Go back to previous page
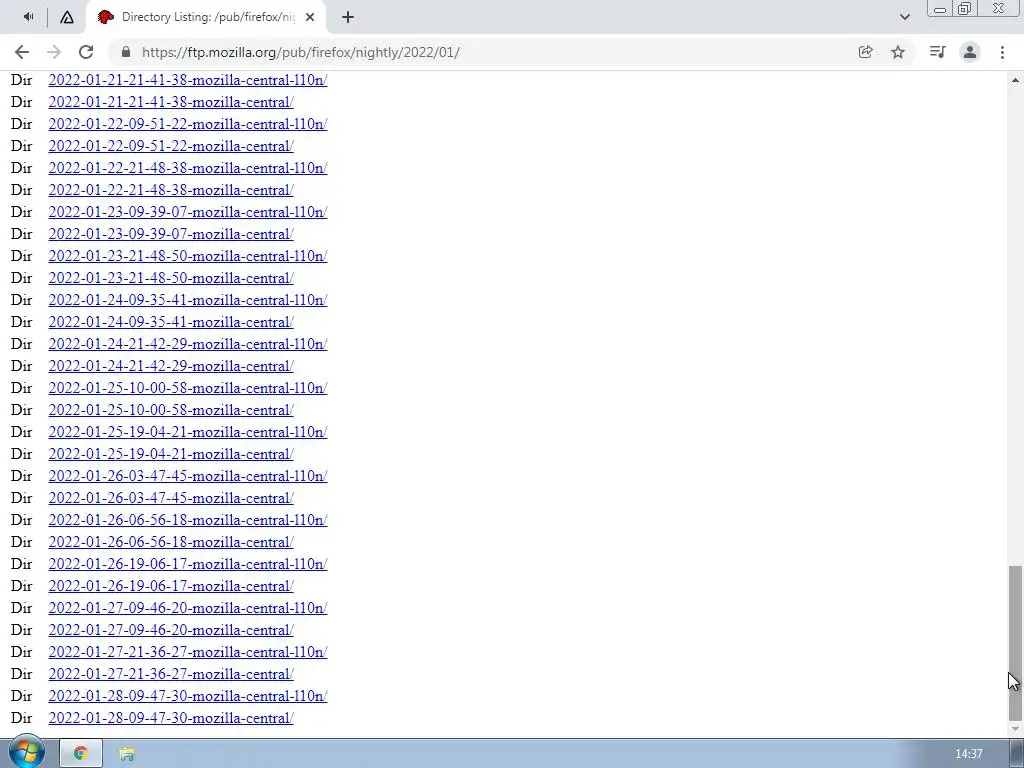The width and height of the screenshot is (1024, 768). click(x=22, y=52)
